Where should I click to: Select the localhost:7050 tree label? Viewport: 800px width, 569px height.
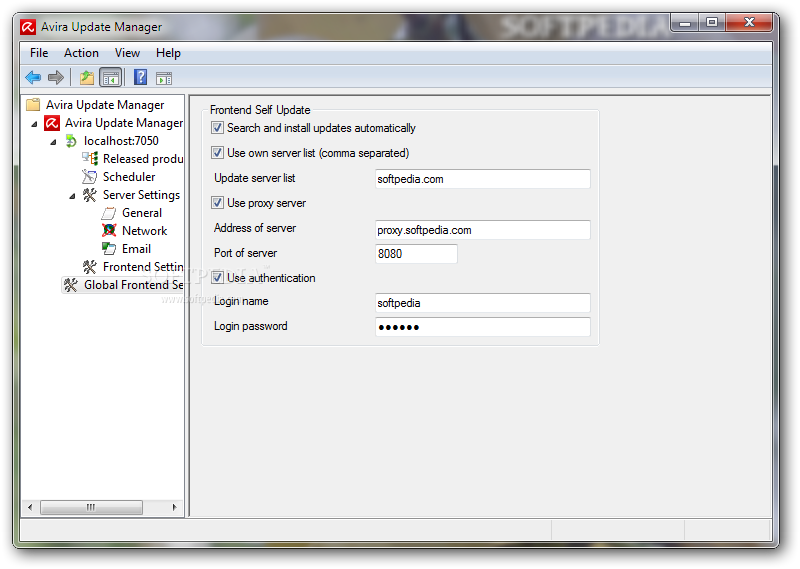121,141
